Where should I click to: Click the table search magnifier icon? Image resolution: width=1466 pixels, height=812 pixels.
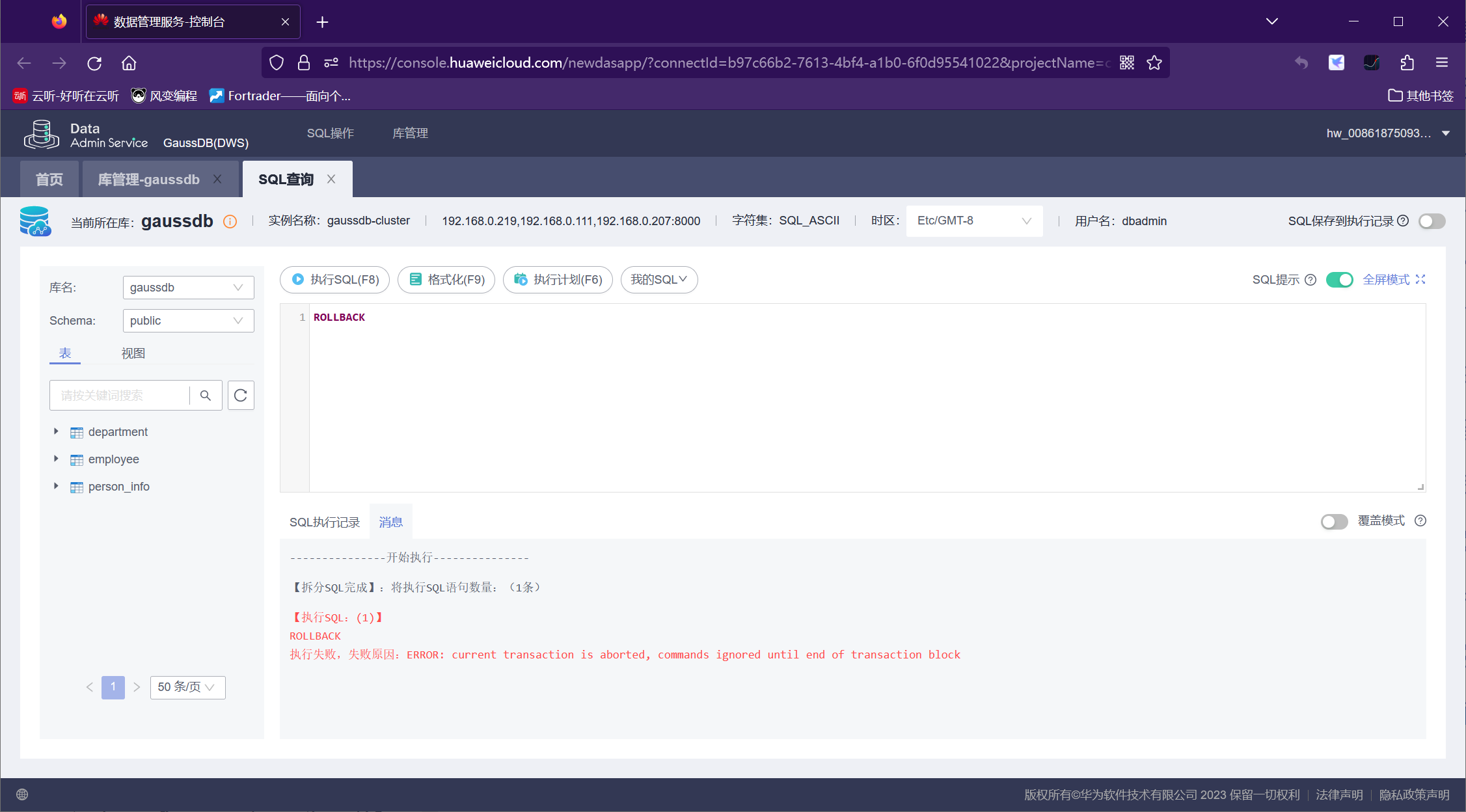point(206,396)
